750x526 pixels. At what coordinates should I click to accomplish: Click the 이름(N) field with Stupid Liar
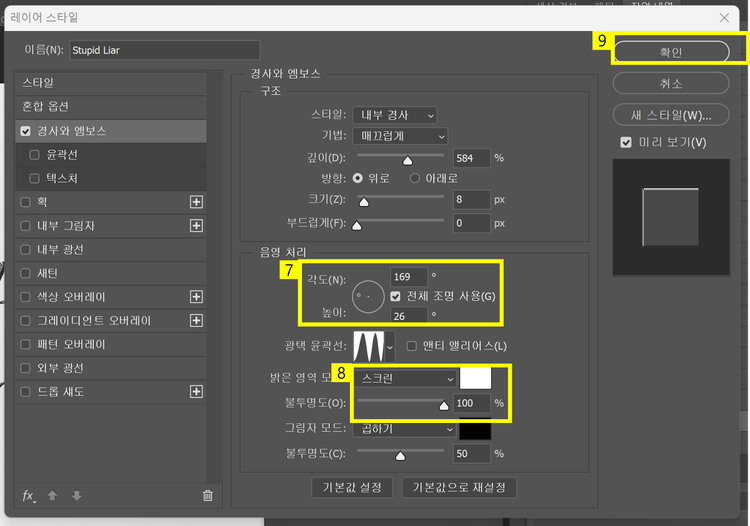165,50
